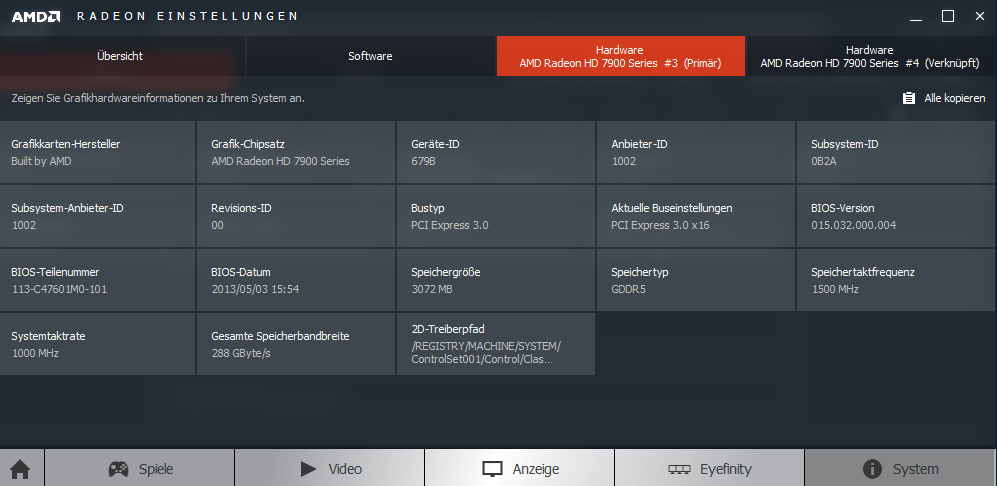The height and width of the screenshot is (486, 997).
Task: Click the Radeon Einstellungen title text
Action: click(x=187, y=17)
